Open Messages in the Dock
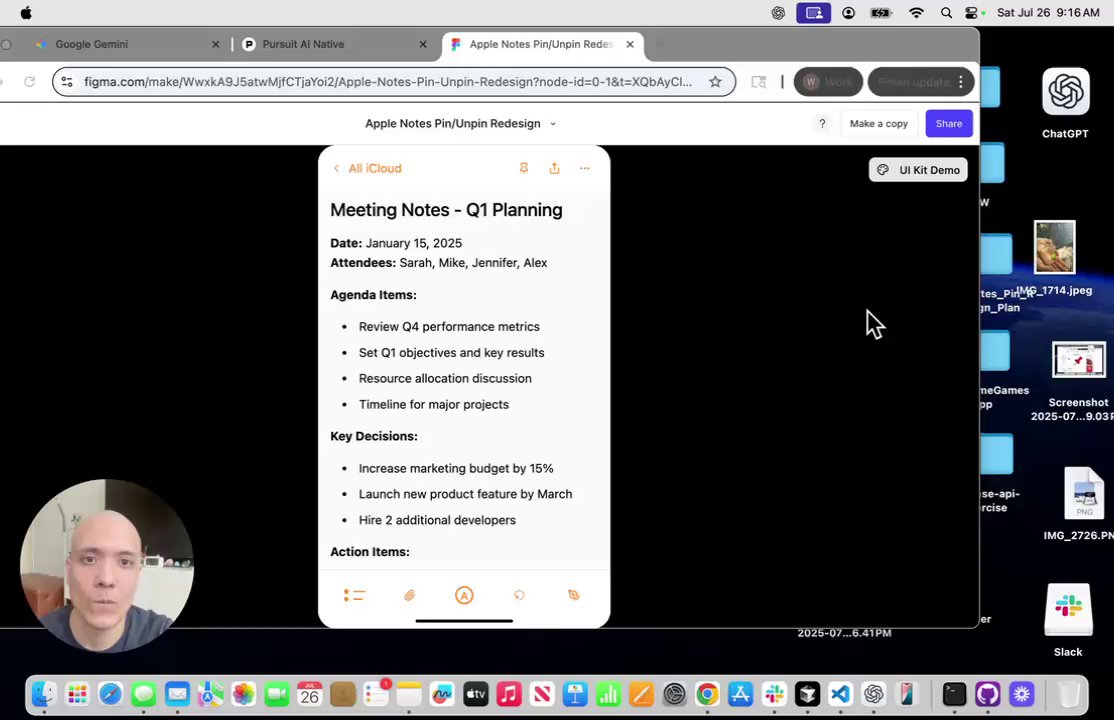Image resolution: width=1114 pixels, height=720 pixels. 144,694
